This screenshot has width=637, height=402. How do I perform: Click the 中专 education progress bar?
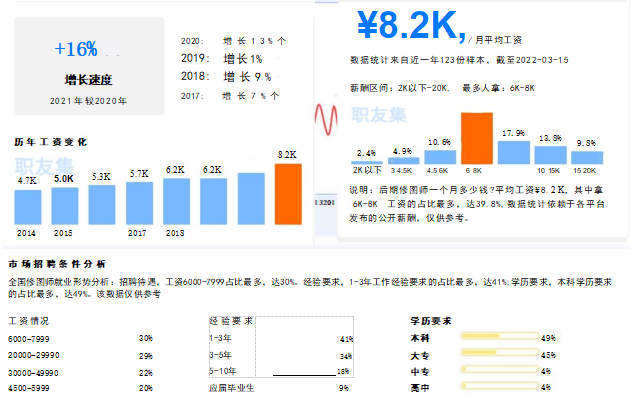[x=497, y=371]
